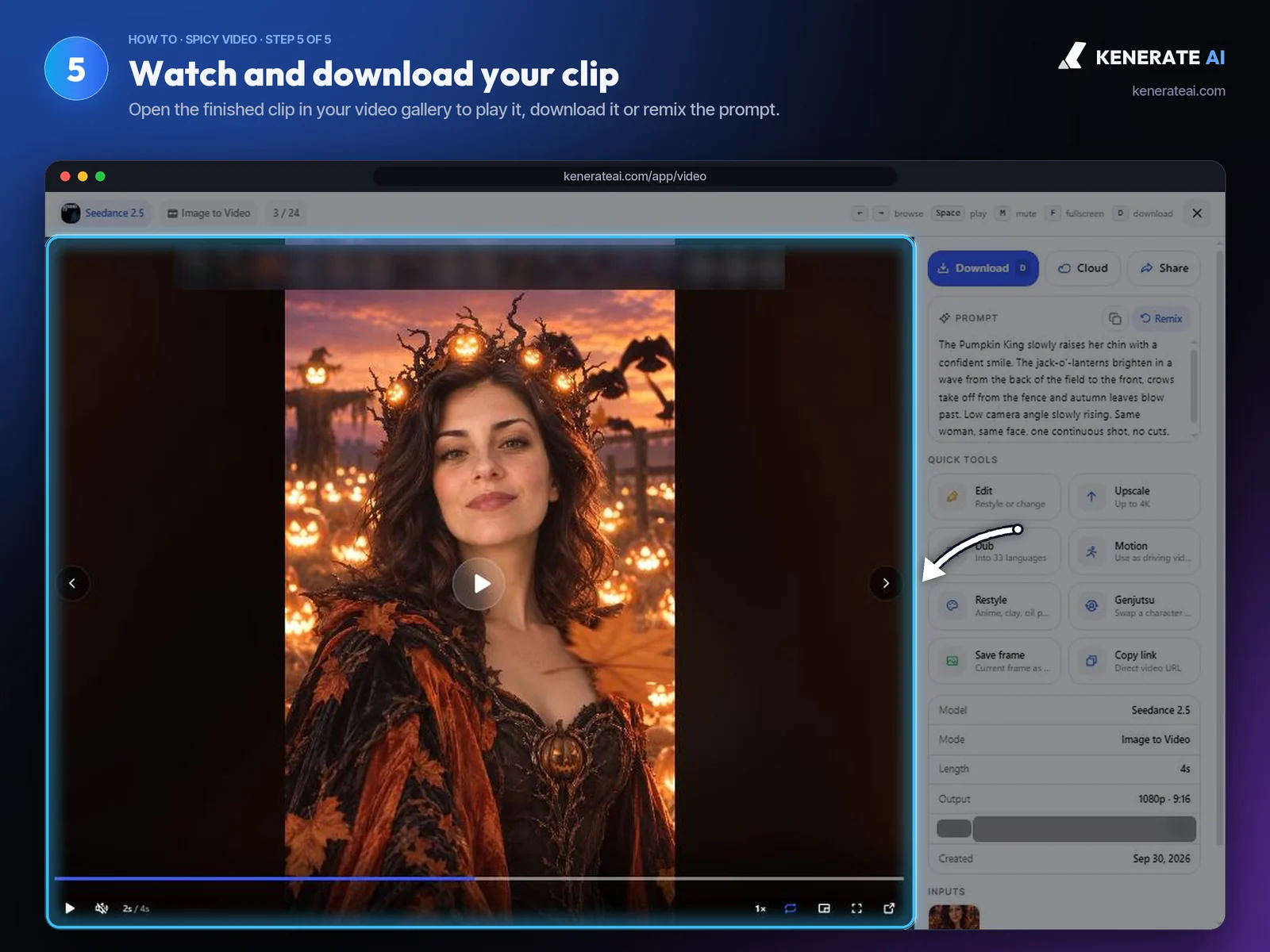Viewport: 1270px width, 952px height.
Task: Enter fullscreen using the player bar icon
Action: (856, 908)
